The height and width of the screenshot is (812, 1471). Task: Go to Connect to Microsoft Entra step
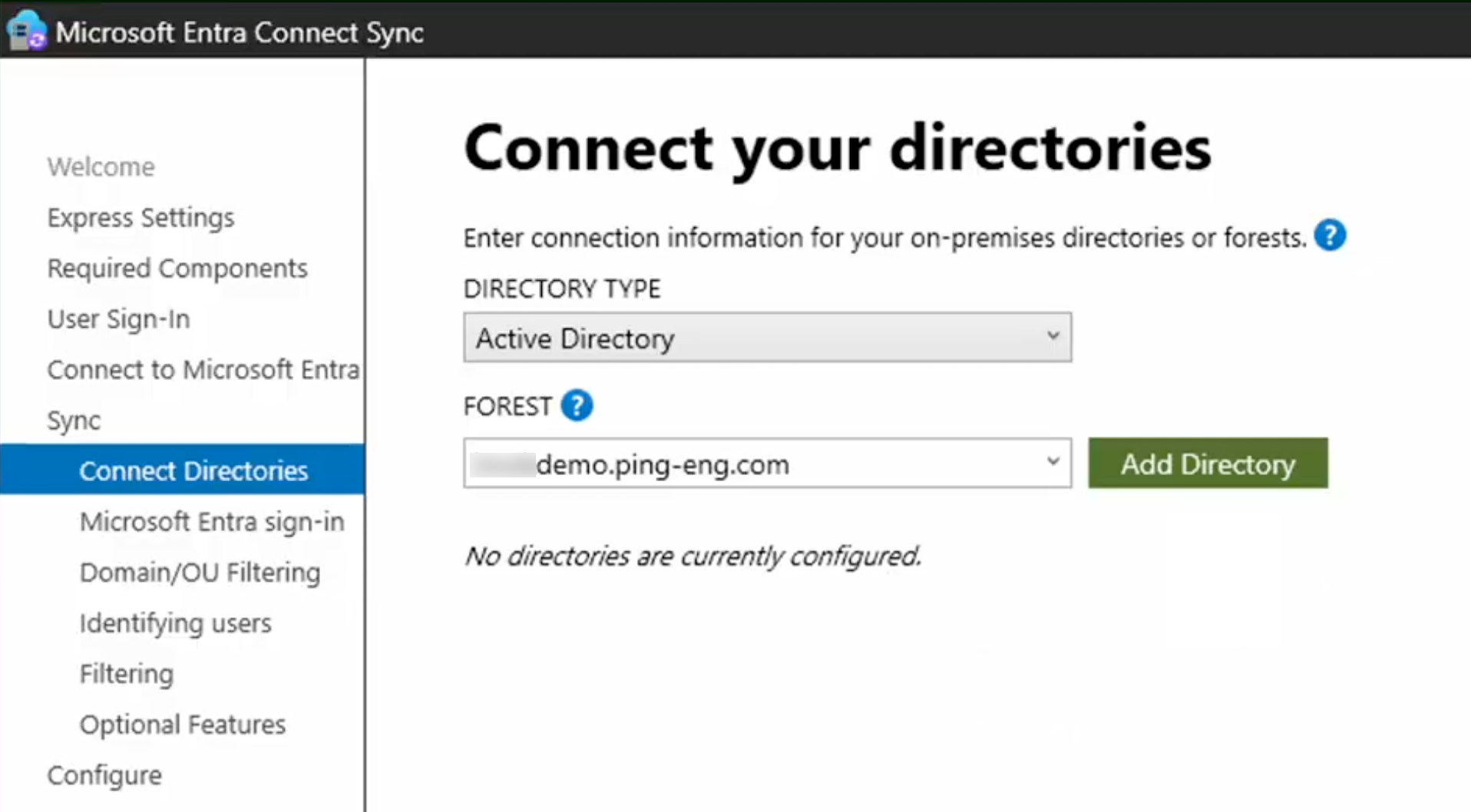(x=203, y=369)
